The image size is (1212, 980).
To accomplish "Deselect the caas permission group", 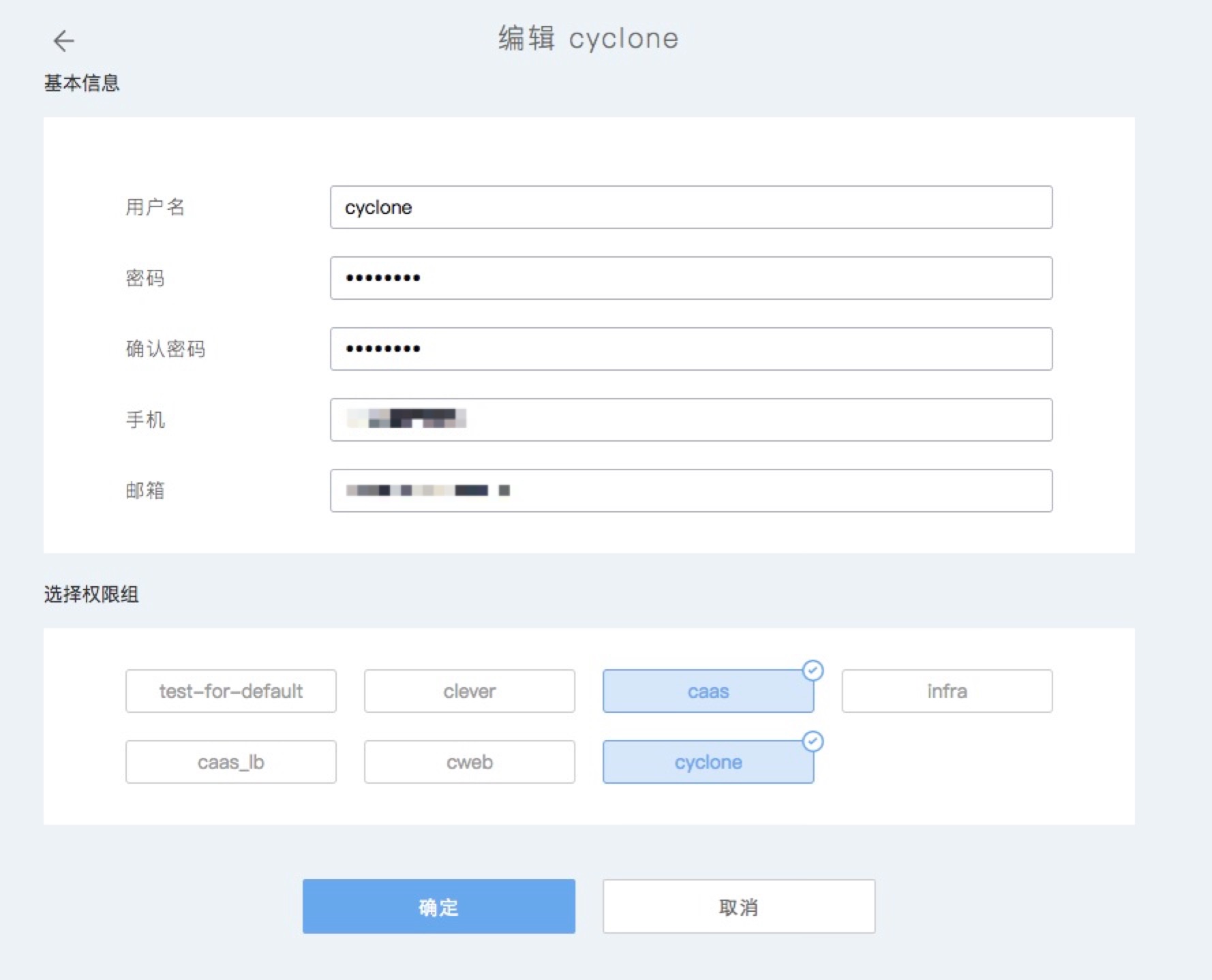I will (x=708, y=692).
